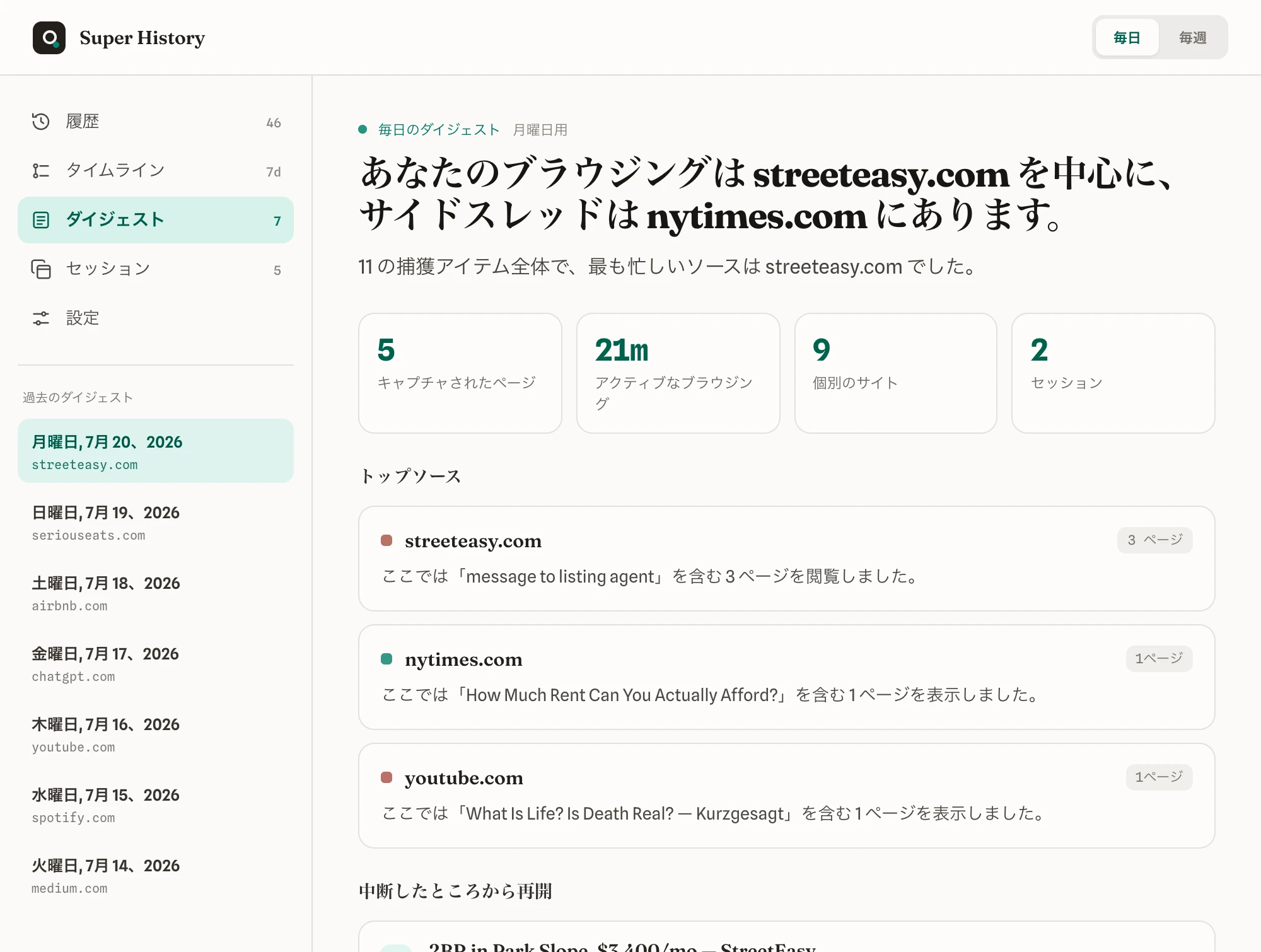Screen dimensions: 1261x952
Task: Open 履歴 in the sidebar
Action: (156, 122)
